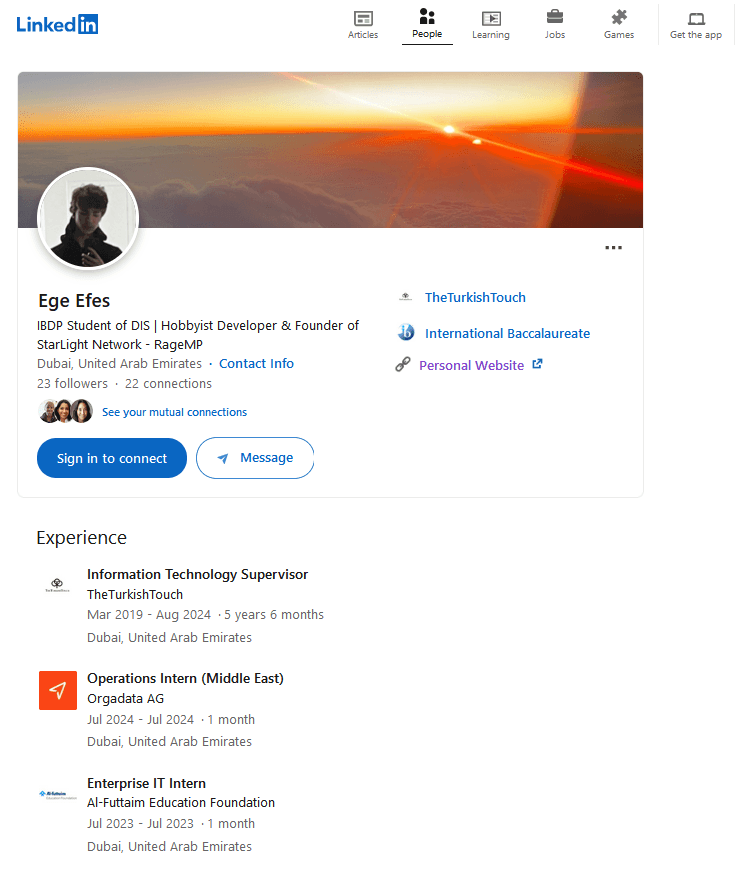The image size is (747, 869).
Task: Open the sunset cover banner image
Action: [330, 150]
